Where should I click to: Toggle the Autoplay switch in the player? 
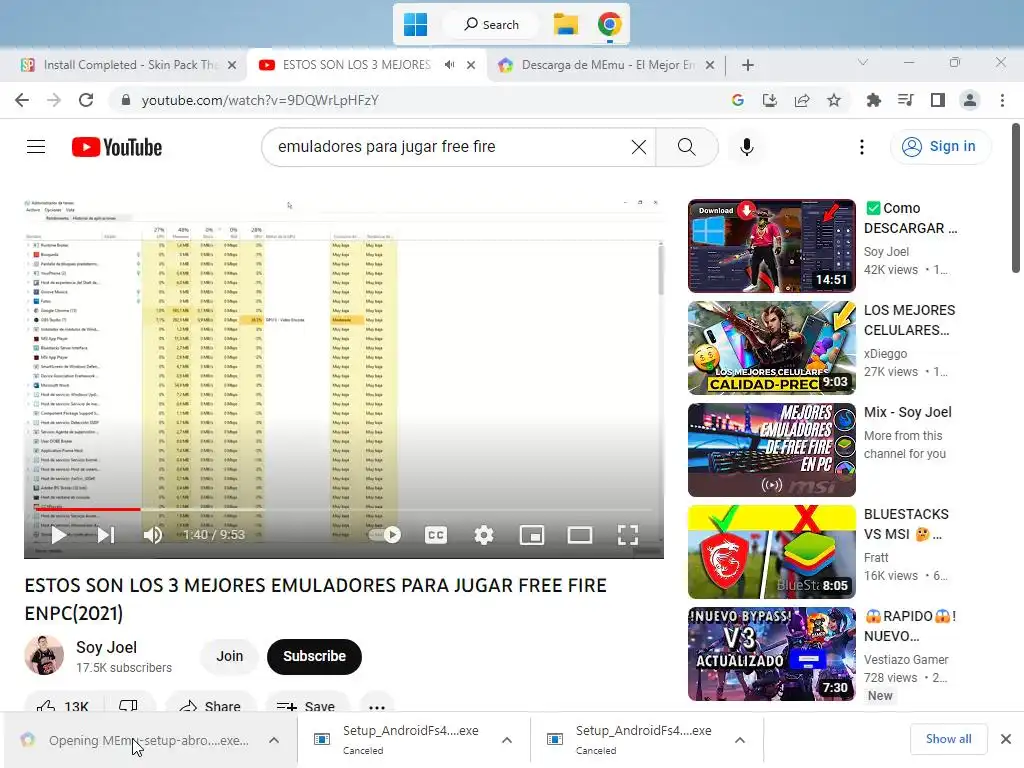click(x=385, y=536)
